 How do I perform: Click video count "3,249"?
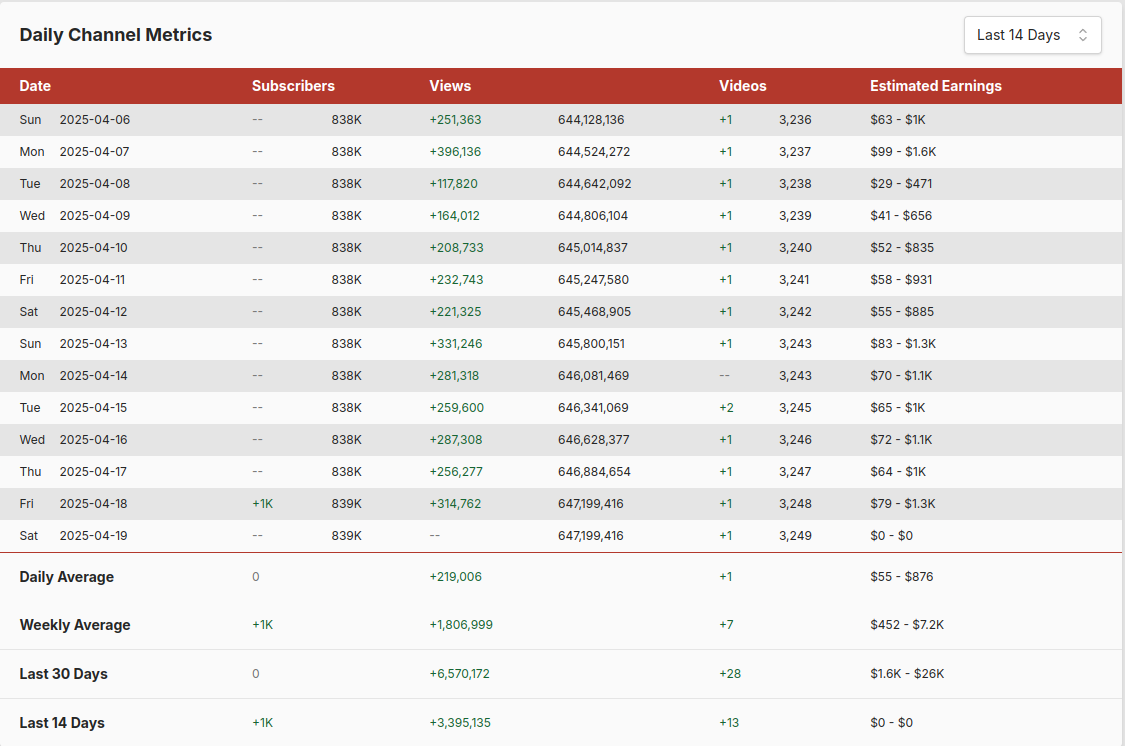(x=795, y=536)
